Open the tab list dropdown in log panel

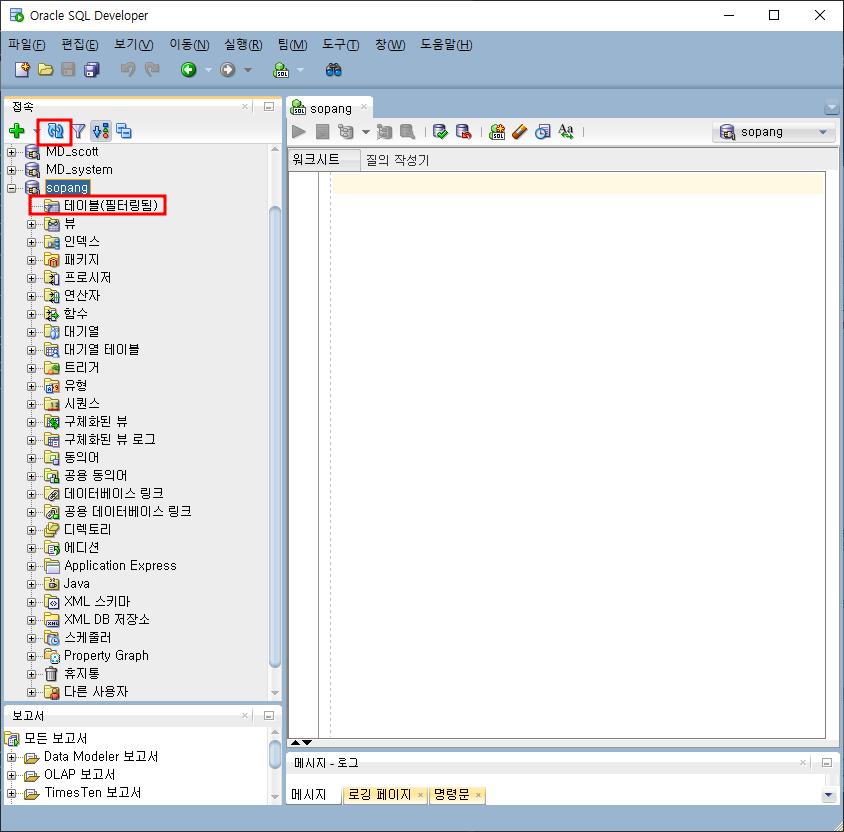pyautogui.click(x=828, y=795)
